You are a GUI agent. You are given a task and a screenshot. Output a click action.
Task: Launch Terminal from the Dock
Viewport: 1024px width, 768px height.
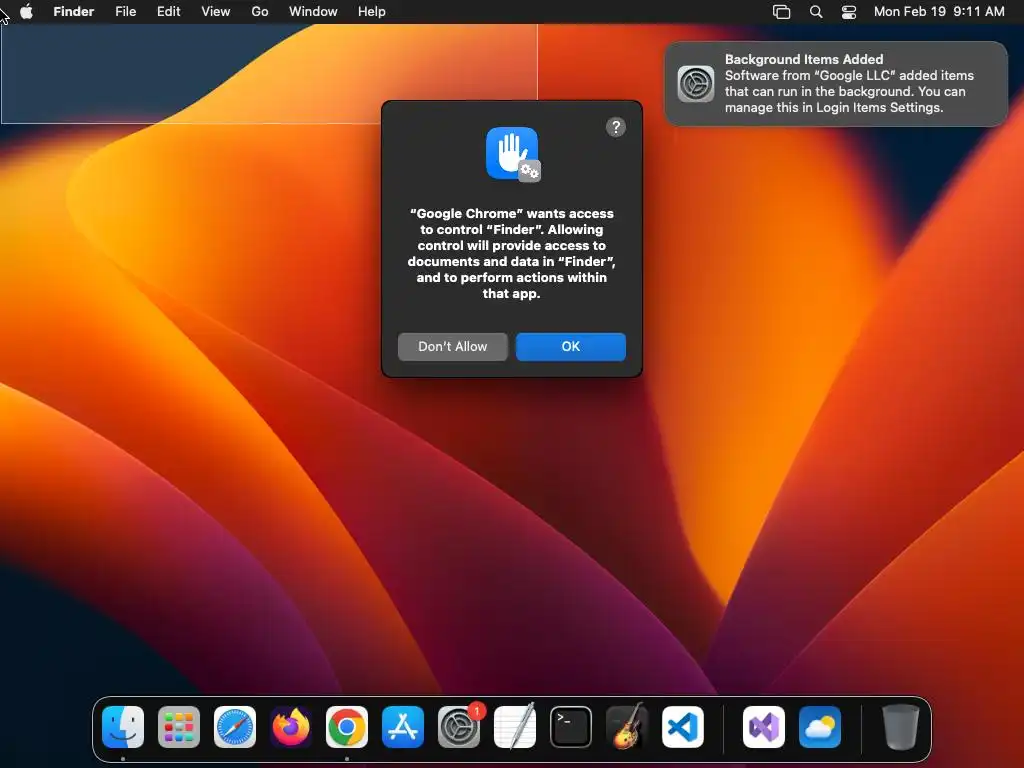click(571, 727)
